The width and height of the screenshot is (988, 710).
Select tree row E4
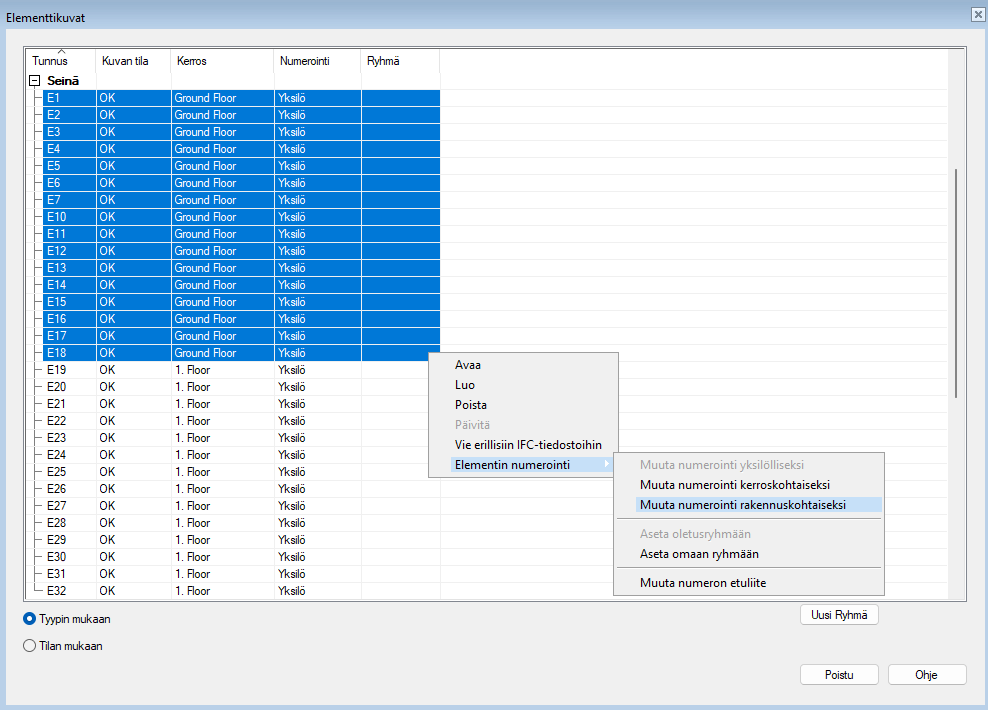coord(242,149)
